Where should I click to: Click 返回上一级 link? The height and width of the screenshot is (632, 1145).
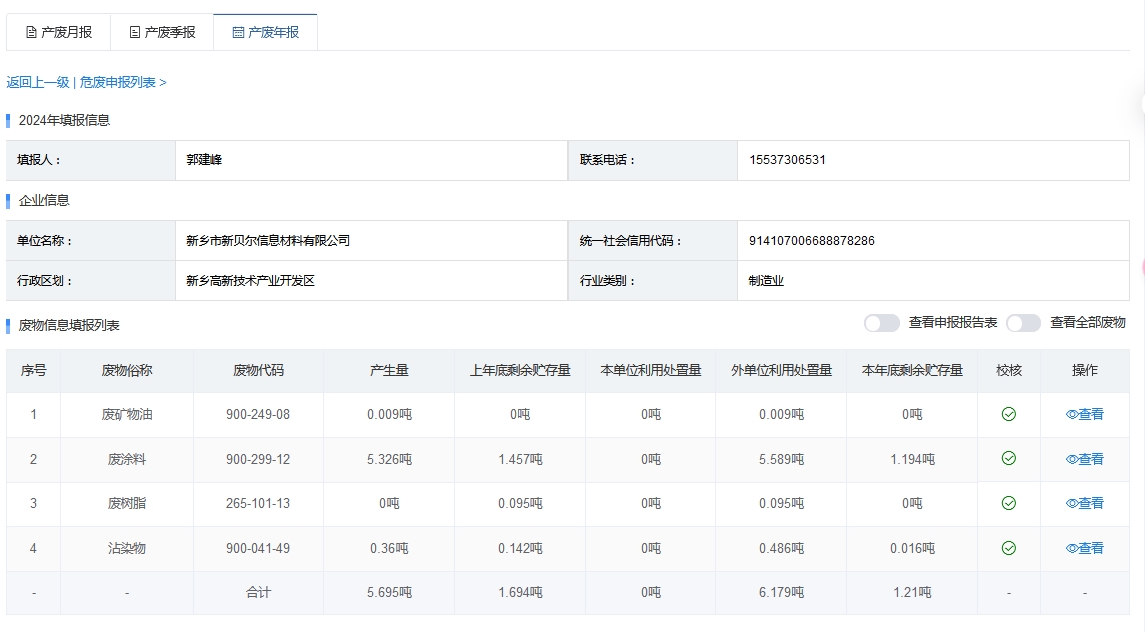37,82
